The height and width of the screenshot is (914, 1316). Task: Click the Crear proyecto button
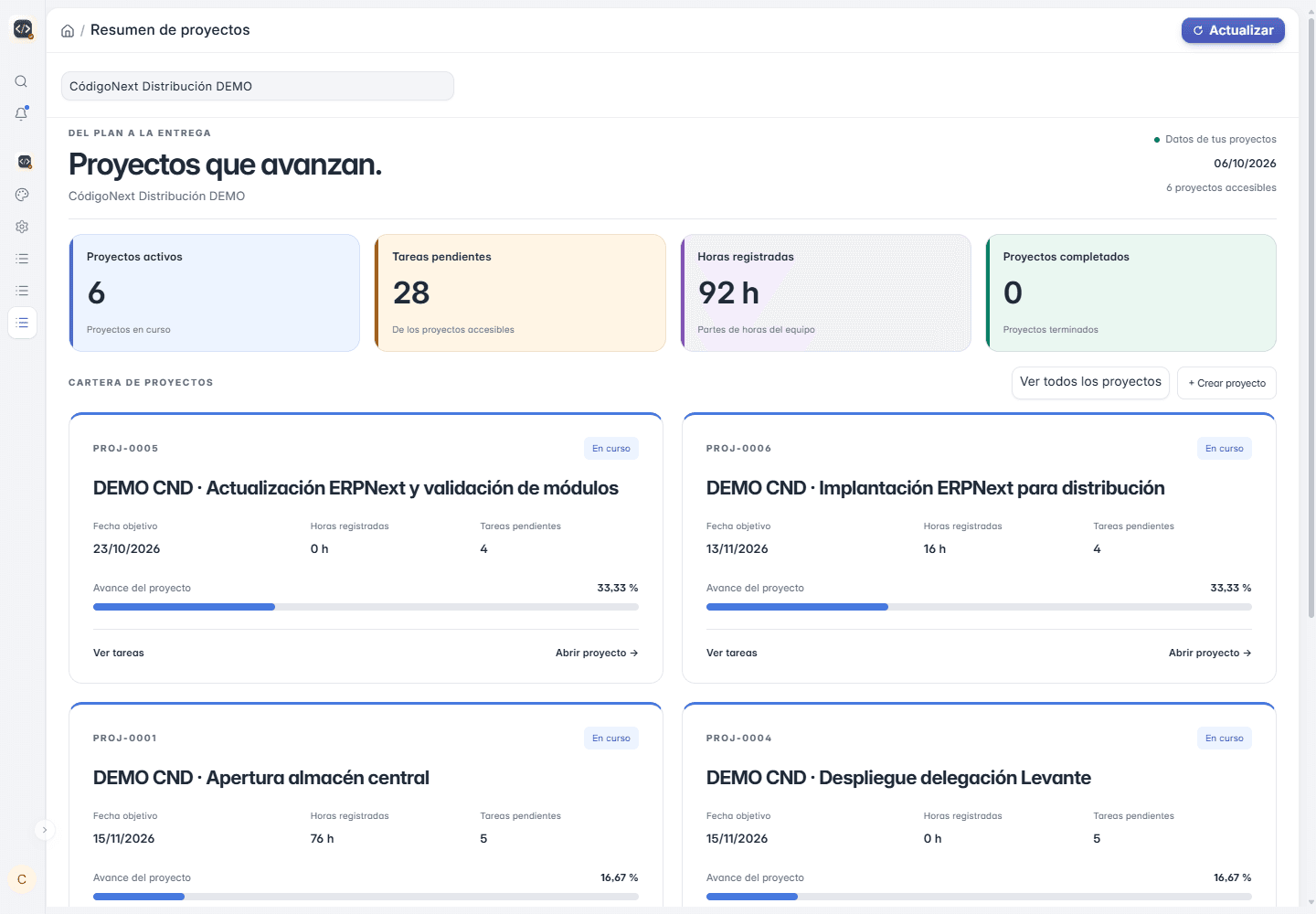click(x=1226, y=383)
